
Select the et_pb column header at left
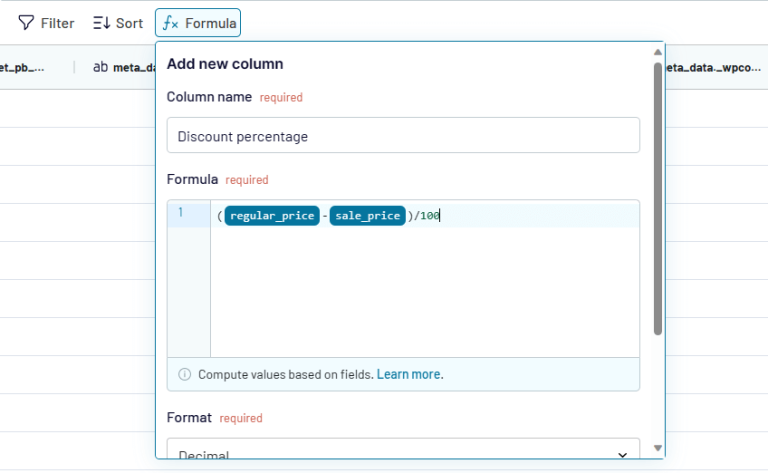tap(25, 68)
